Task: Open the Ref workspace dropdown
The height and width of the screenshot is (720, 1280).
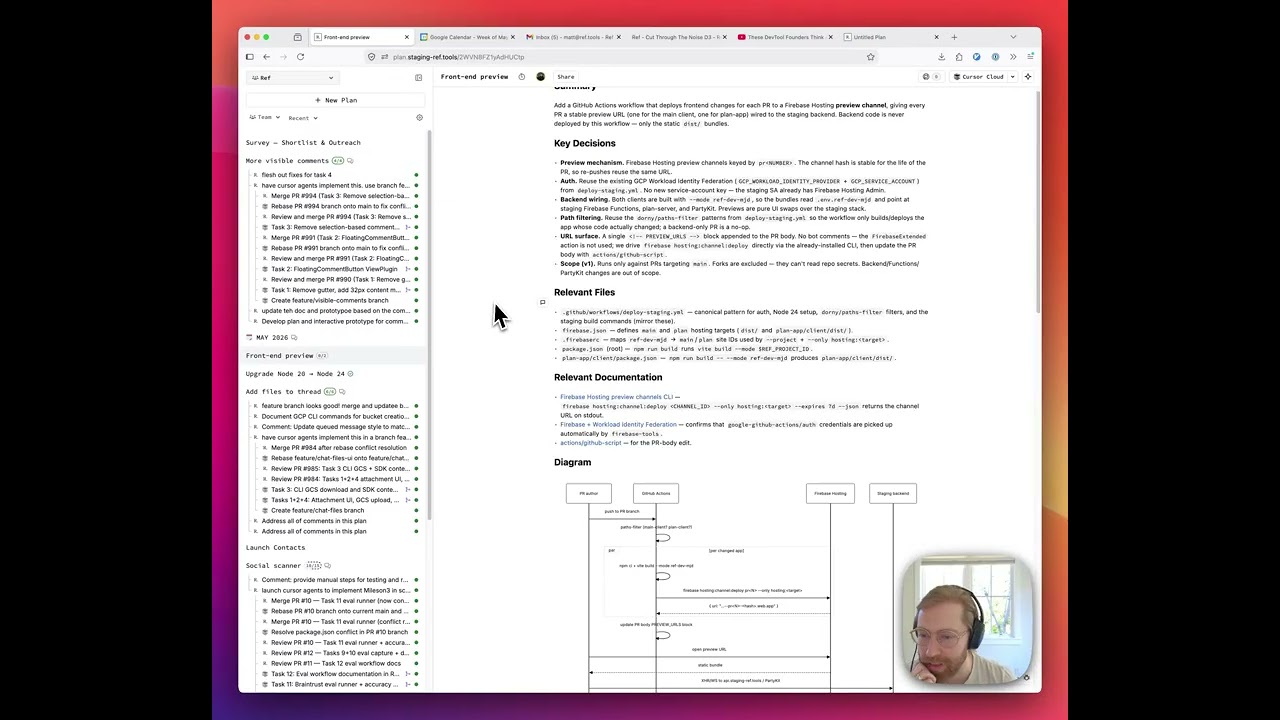Action: point(292,78)
